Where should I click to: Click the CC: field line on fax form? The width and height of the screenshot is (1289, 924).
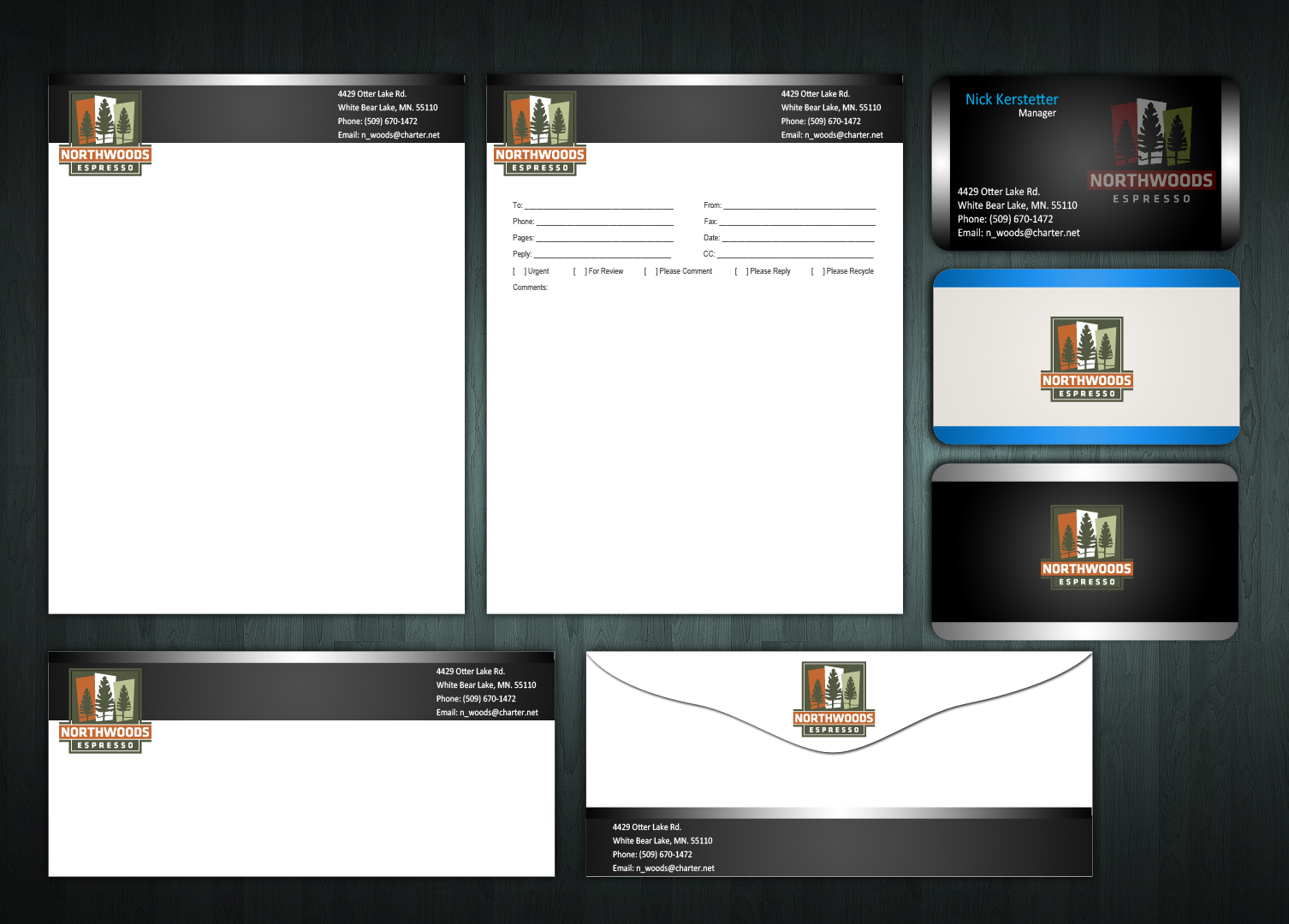pos(795,254)
